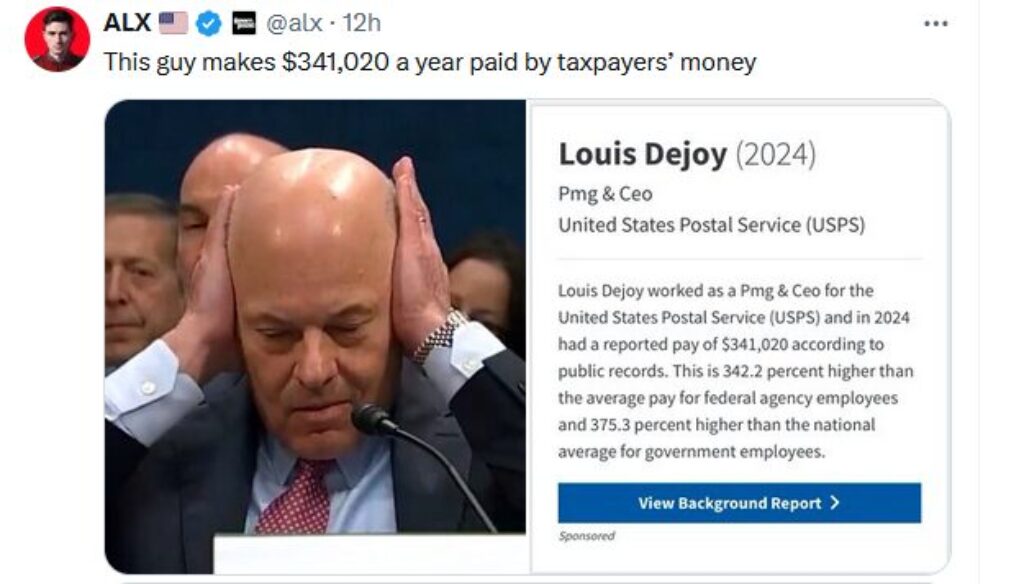Click ALX's red profile avatar
1024x584 pixels.
[57, 39]
